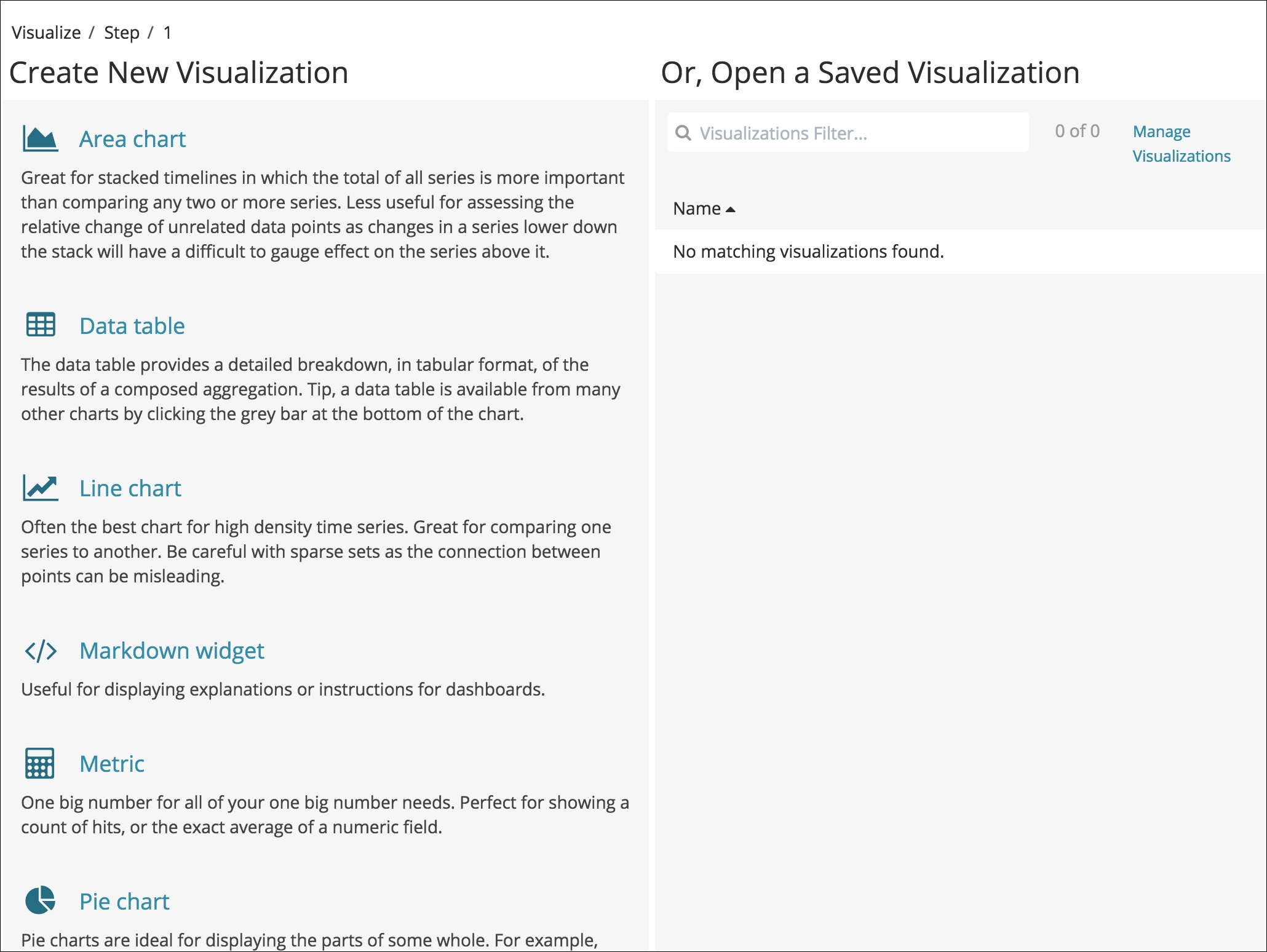
Task: Go to Visualize breadcrumb
Action: pos(46,32)
